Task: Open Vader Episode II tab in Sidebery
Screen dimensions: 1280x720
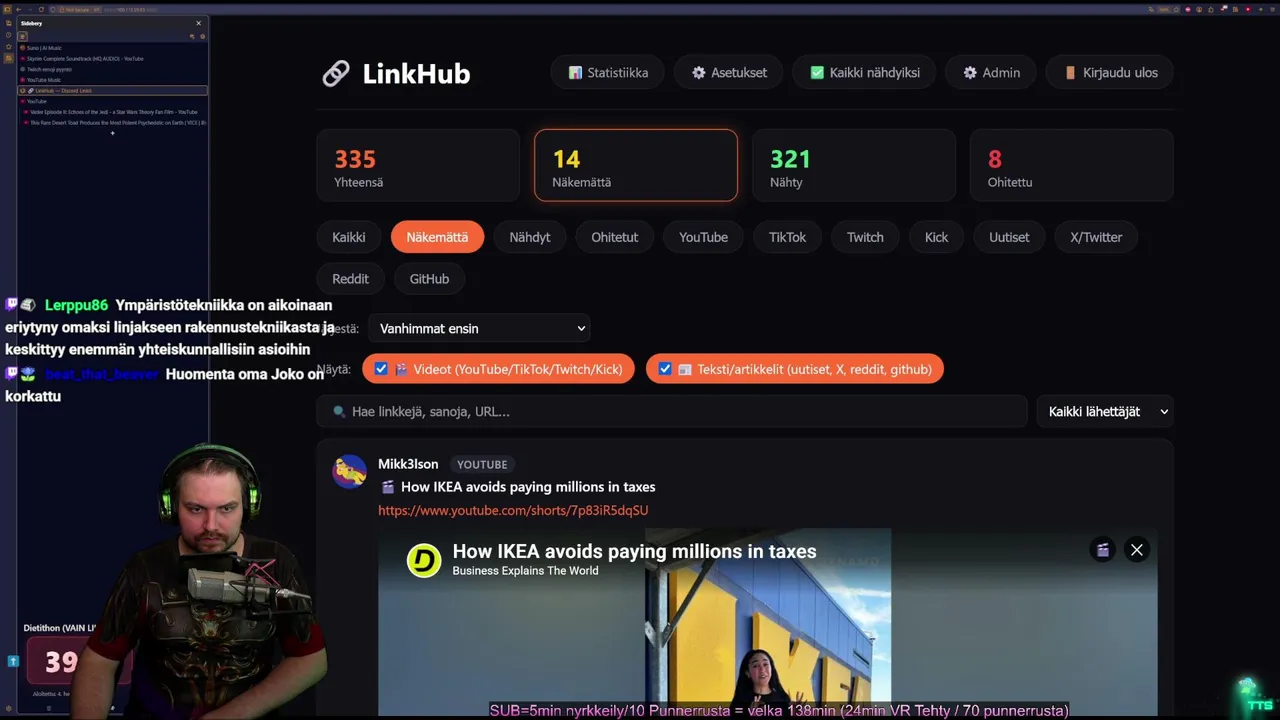Action: 114,112
